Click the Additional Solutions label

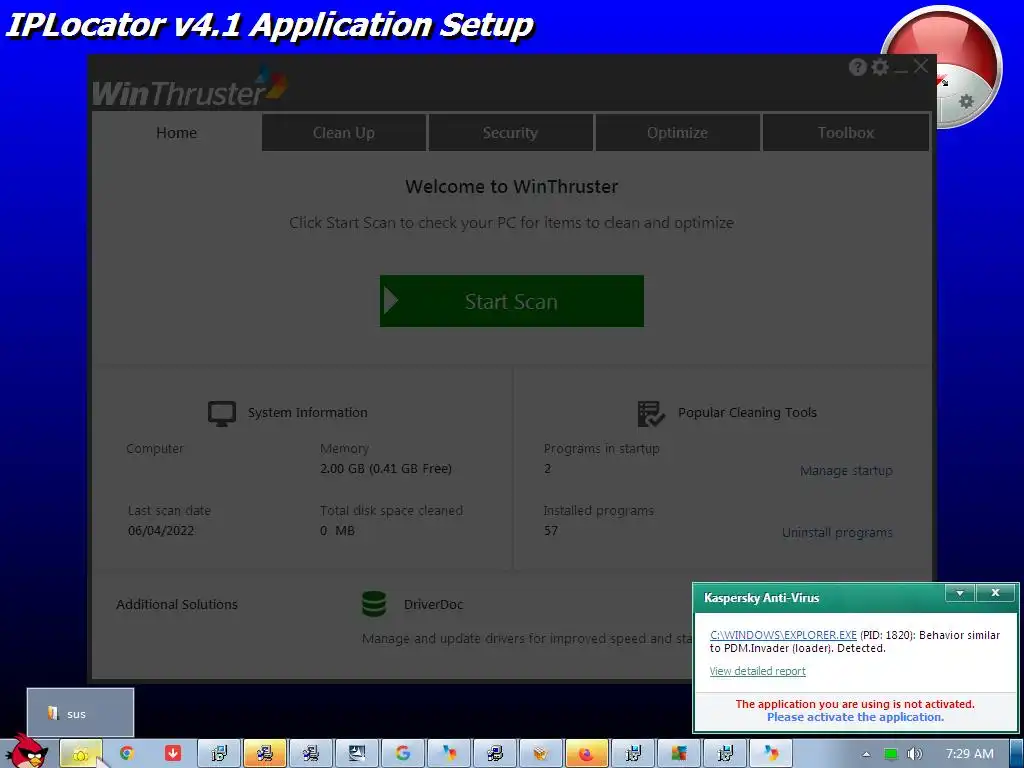[x=177, y=605]
